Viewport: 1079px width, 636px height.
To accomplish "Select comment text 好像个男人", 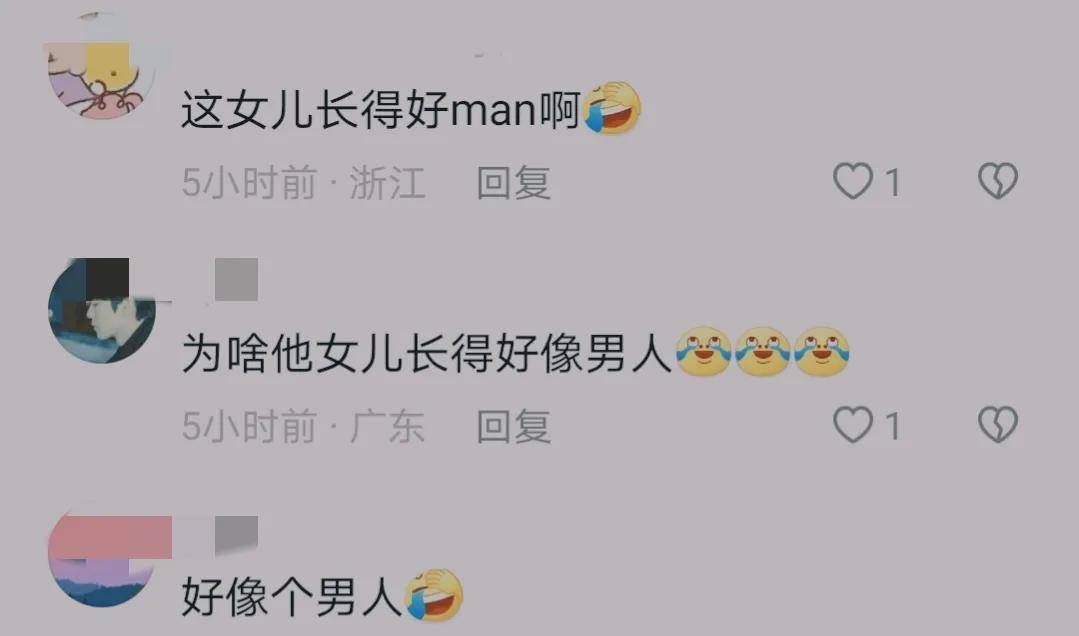I will coord(292,596).
